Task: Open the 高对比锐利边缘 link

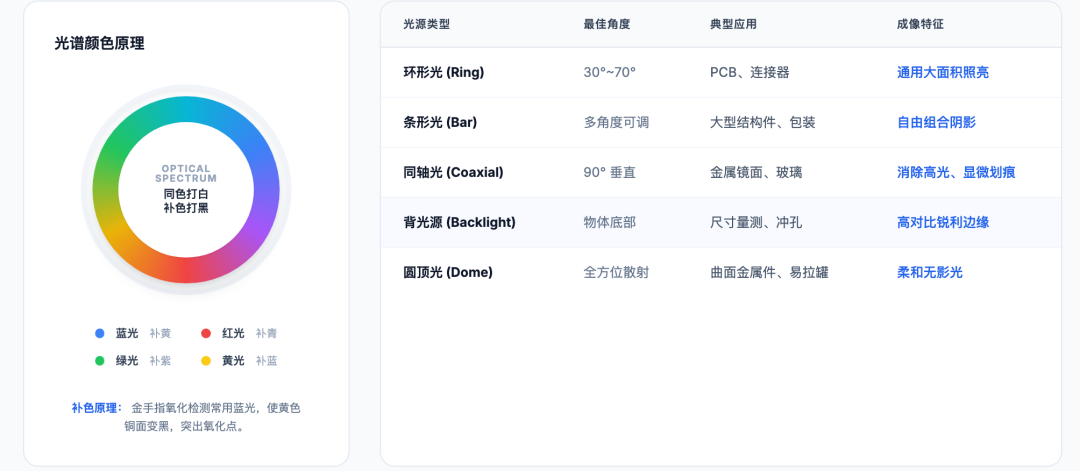Action: [x=942, y=222]
